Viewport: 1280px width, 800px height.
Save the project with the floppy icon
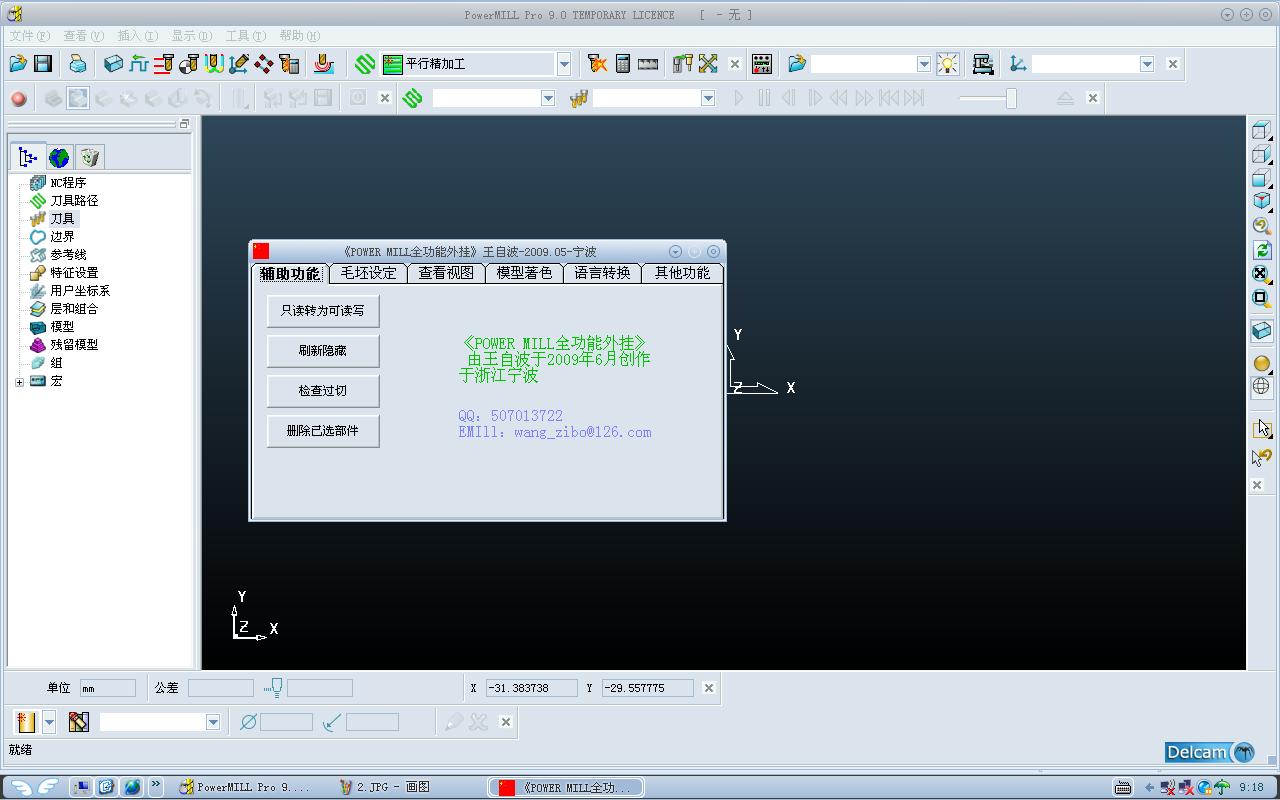point(43,64)
